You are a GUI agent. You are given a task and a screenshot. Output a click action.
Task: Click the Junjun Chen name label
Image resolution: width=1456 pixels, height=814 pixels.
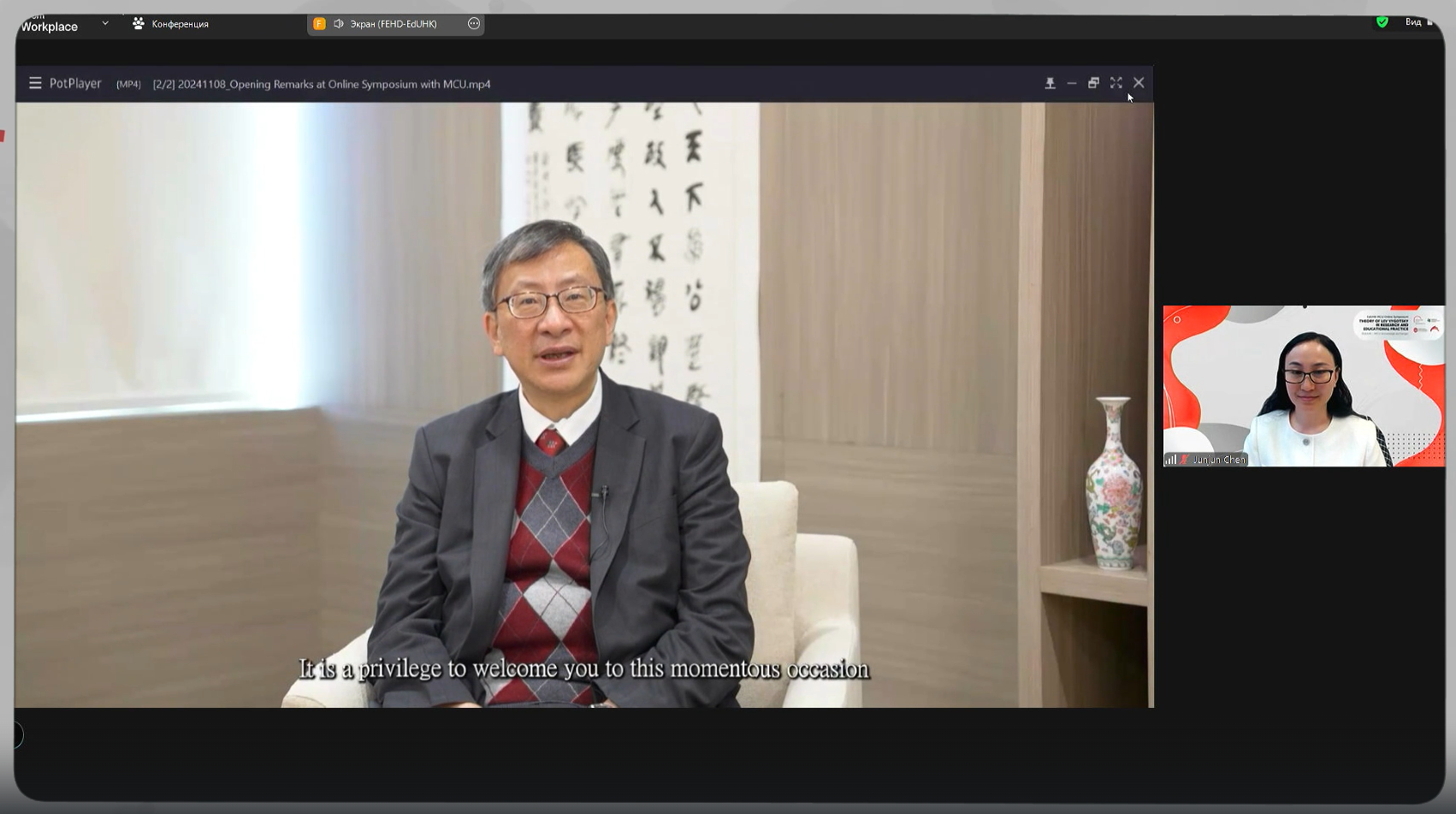[x=1218, y=460]
